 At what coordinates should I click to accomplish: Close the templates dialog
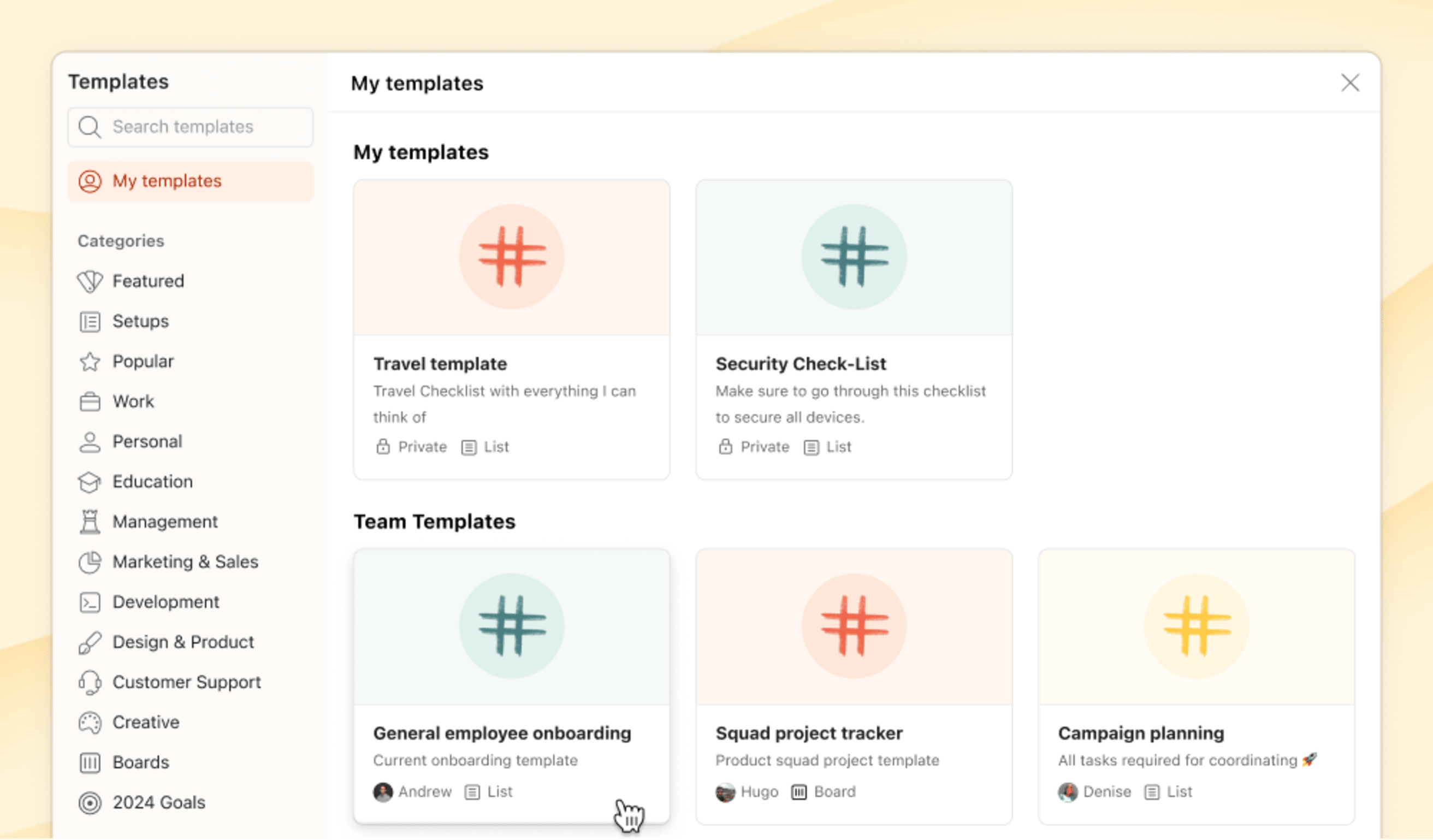point(1351,83)
